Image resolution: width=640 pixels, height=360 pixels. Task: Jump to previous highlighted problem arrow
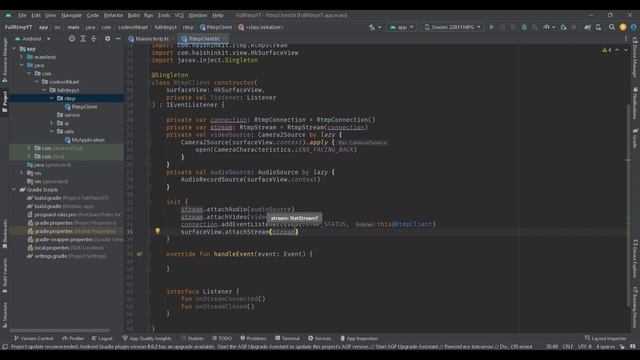click(x=617, y=50)
